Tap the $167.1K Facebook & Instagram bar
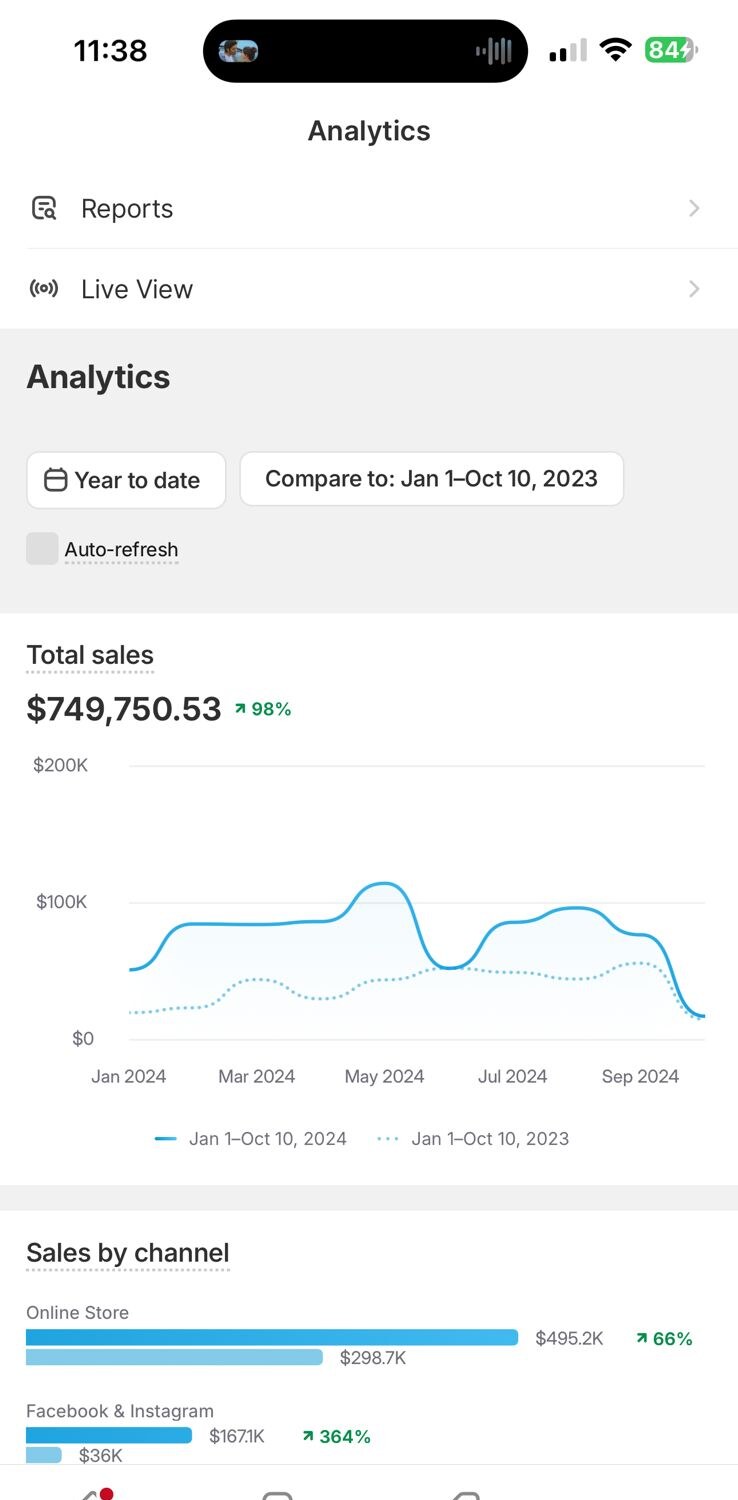Screen dimensions: 738x1500 [109, 1436]
